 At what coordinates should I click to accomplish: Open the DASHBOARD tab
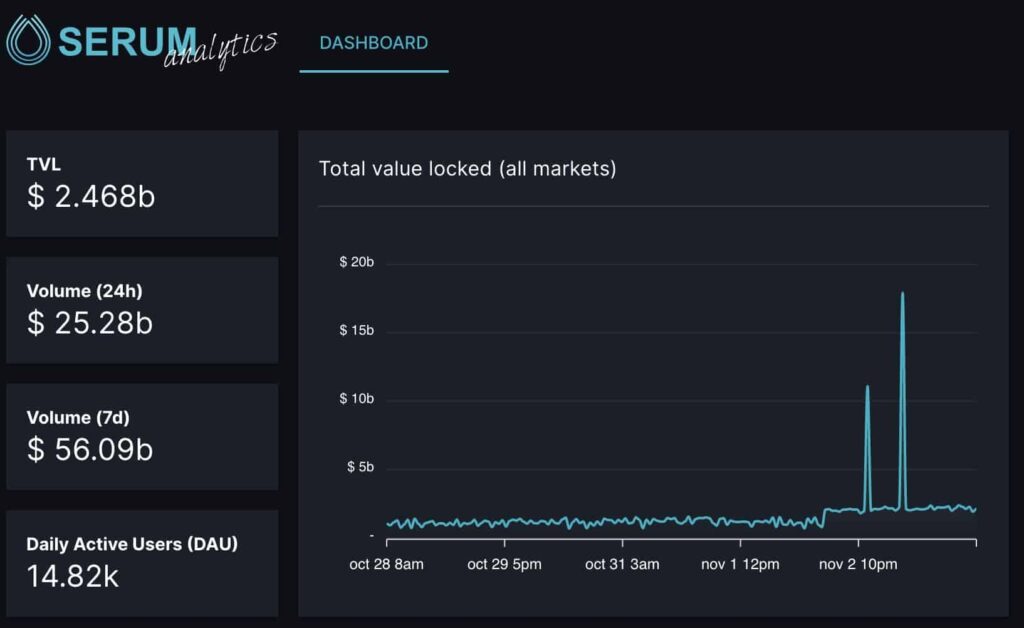(374, 43)
